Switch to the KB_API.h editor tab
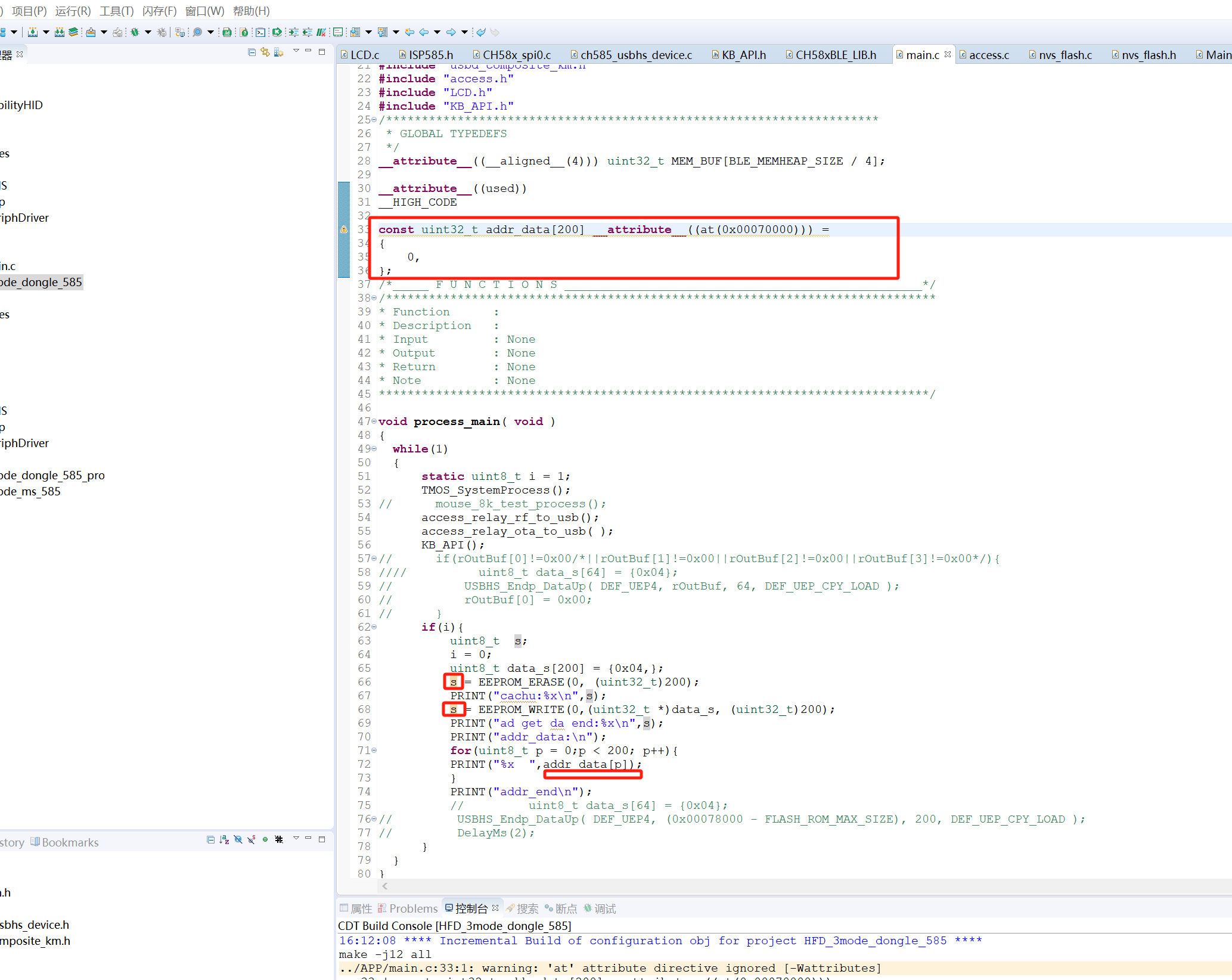Screen dimensions: 1232x980 tap(739, 55)
